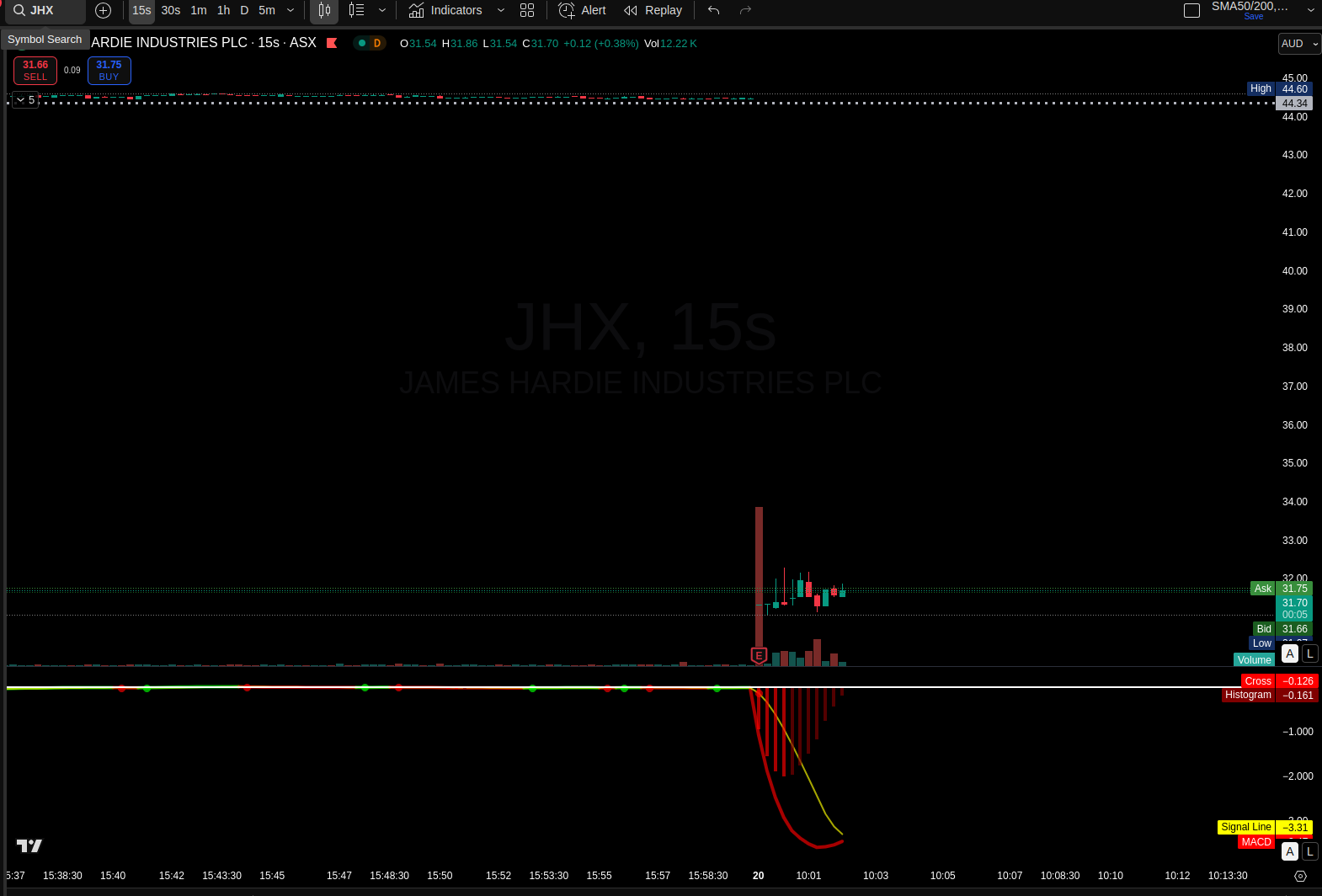
Task: Switch to the 1m timeframe
Action: click(x=199, y=11)
